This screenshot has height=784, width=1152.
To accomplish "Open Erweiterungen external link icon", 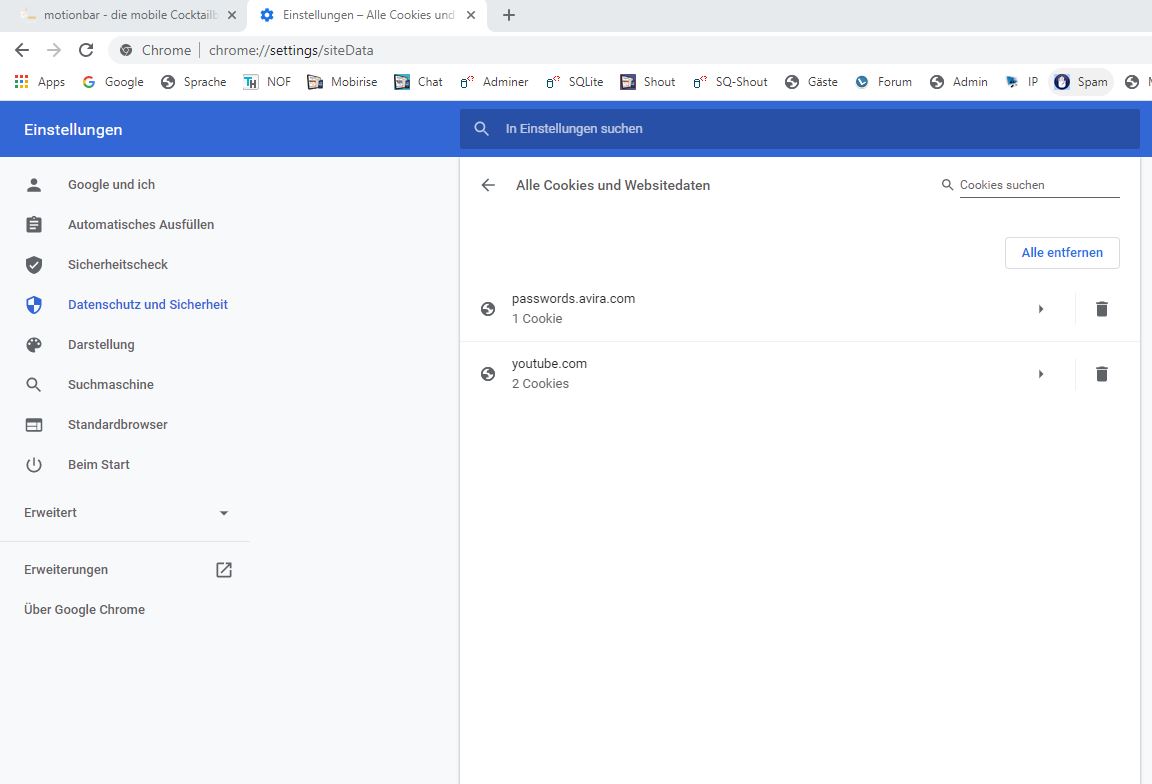I will pos(224,570).
